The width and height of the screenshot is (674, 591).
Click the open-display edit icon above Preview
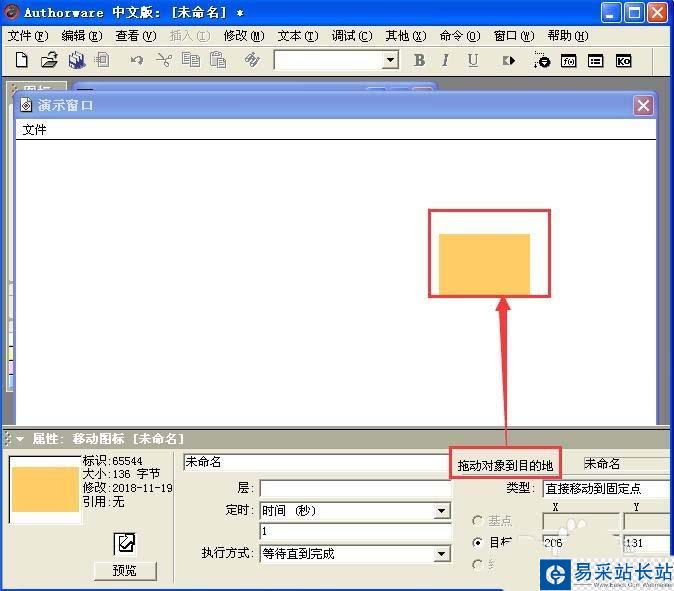point(125,543)
